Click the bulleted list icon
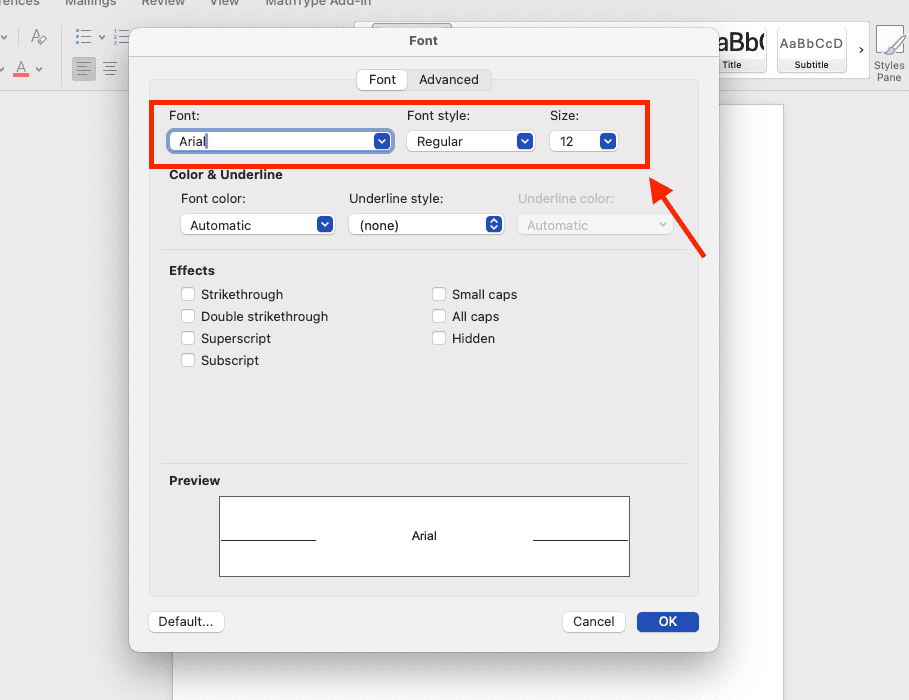 click(83, 37)
